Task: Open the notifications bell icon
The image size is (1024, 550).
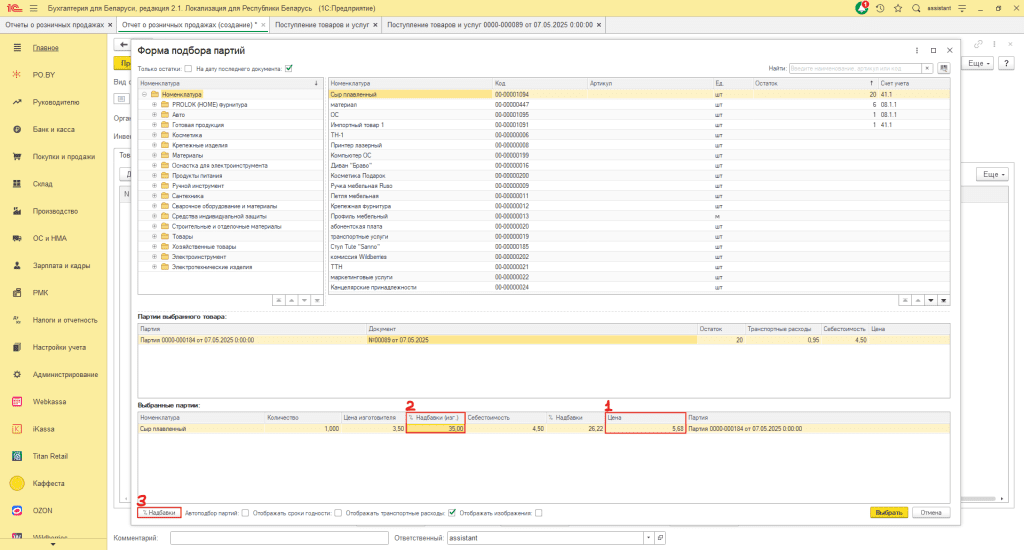Action: click(x=862, y=8)
